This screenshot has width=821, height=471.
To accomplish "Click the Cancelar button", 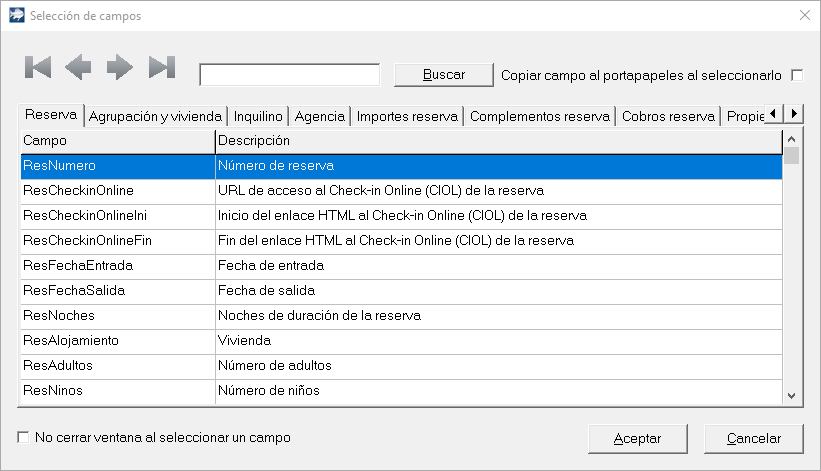I will pos(754,438).
